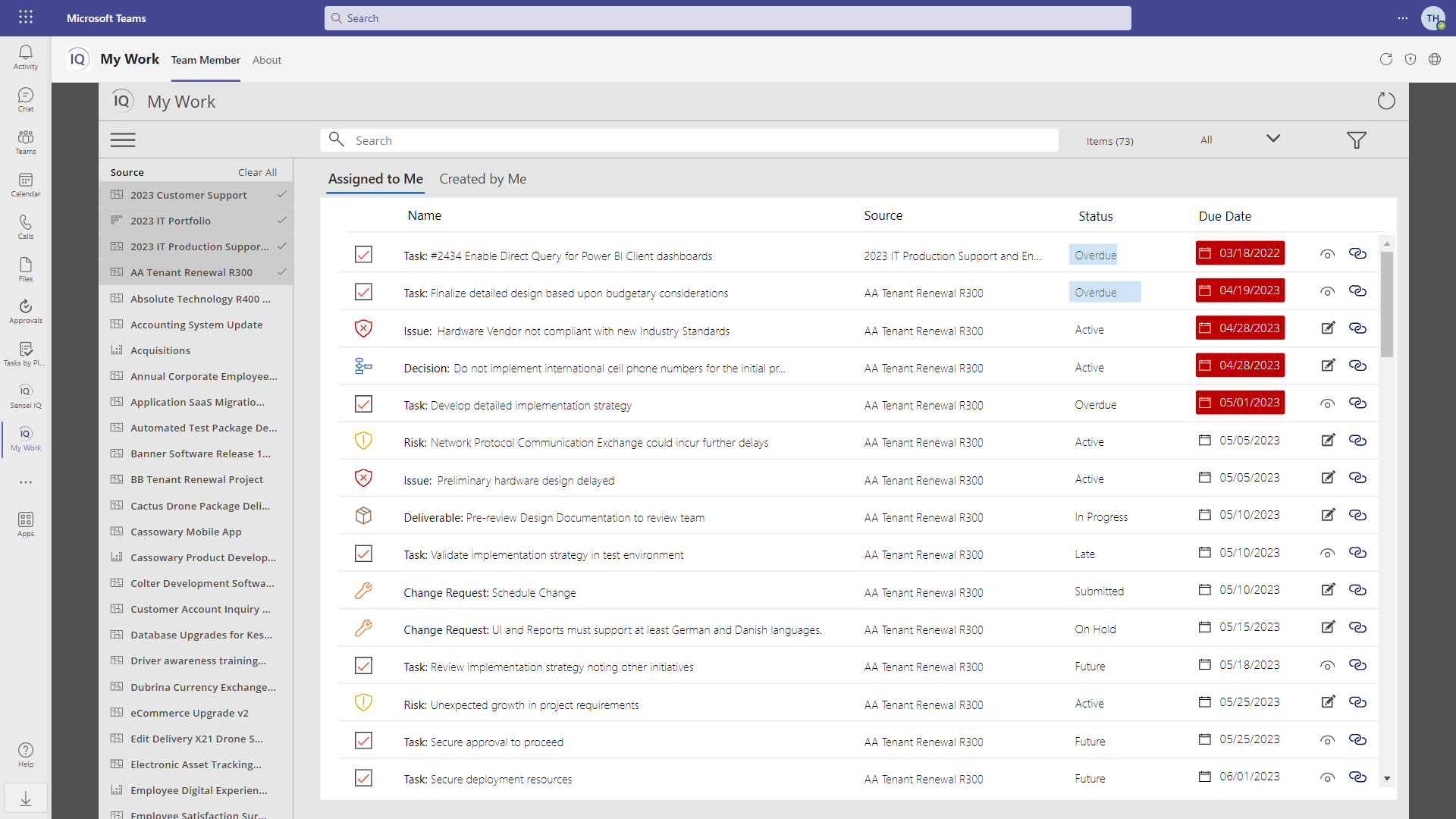
Task: Switch to the About tab
Action: click(x=267, y=60)
